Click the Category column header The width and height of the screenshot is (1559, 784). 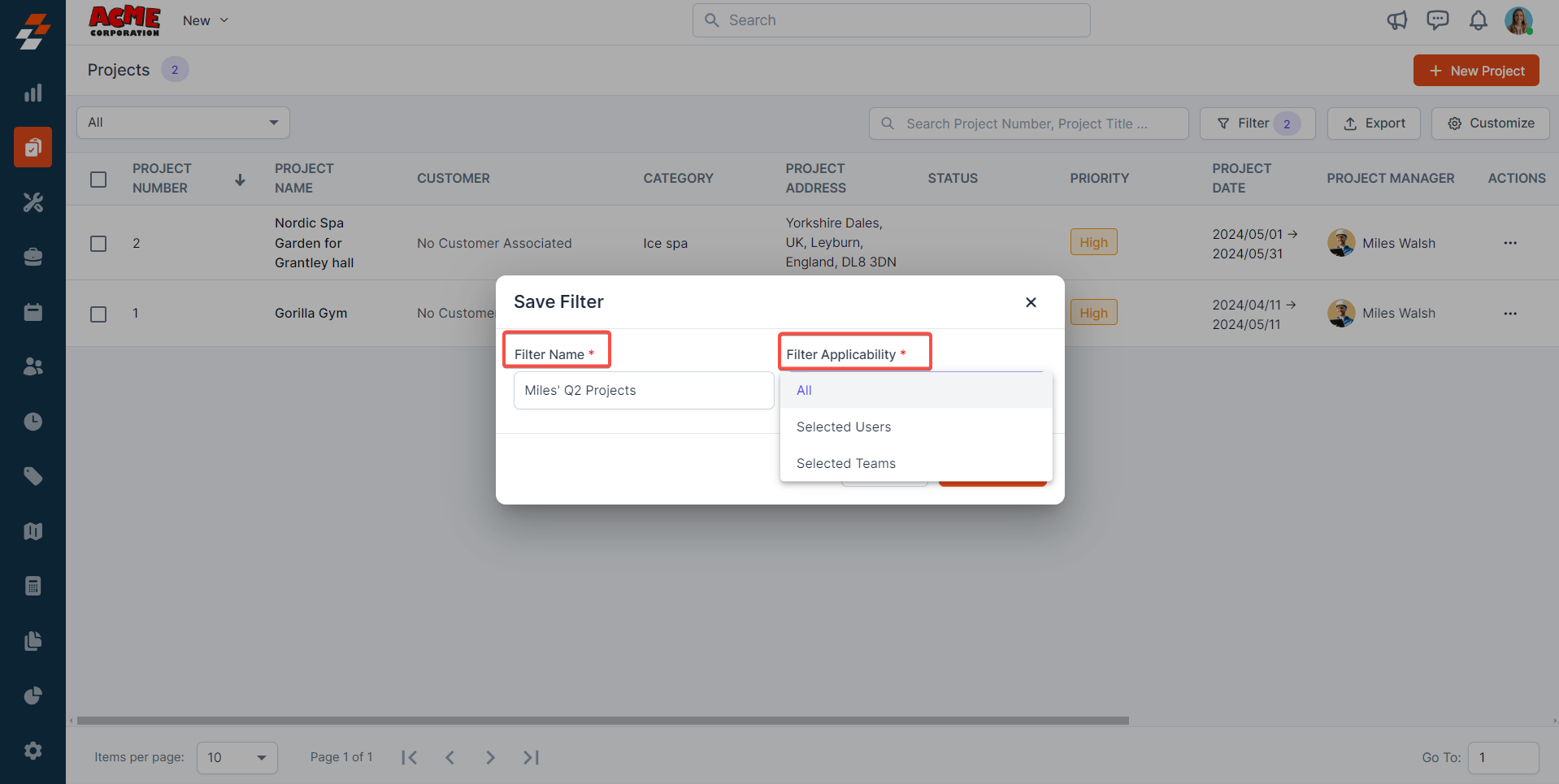click(678, 178)
